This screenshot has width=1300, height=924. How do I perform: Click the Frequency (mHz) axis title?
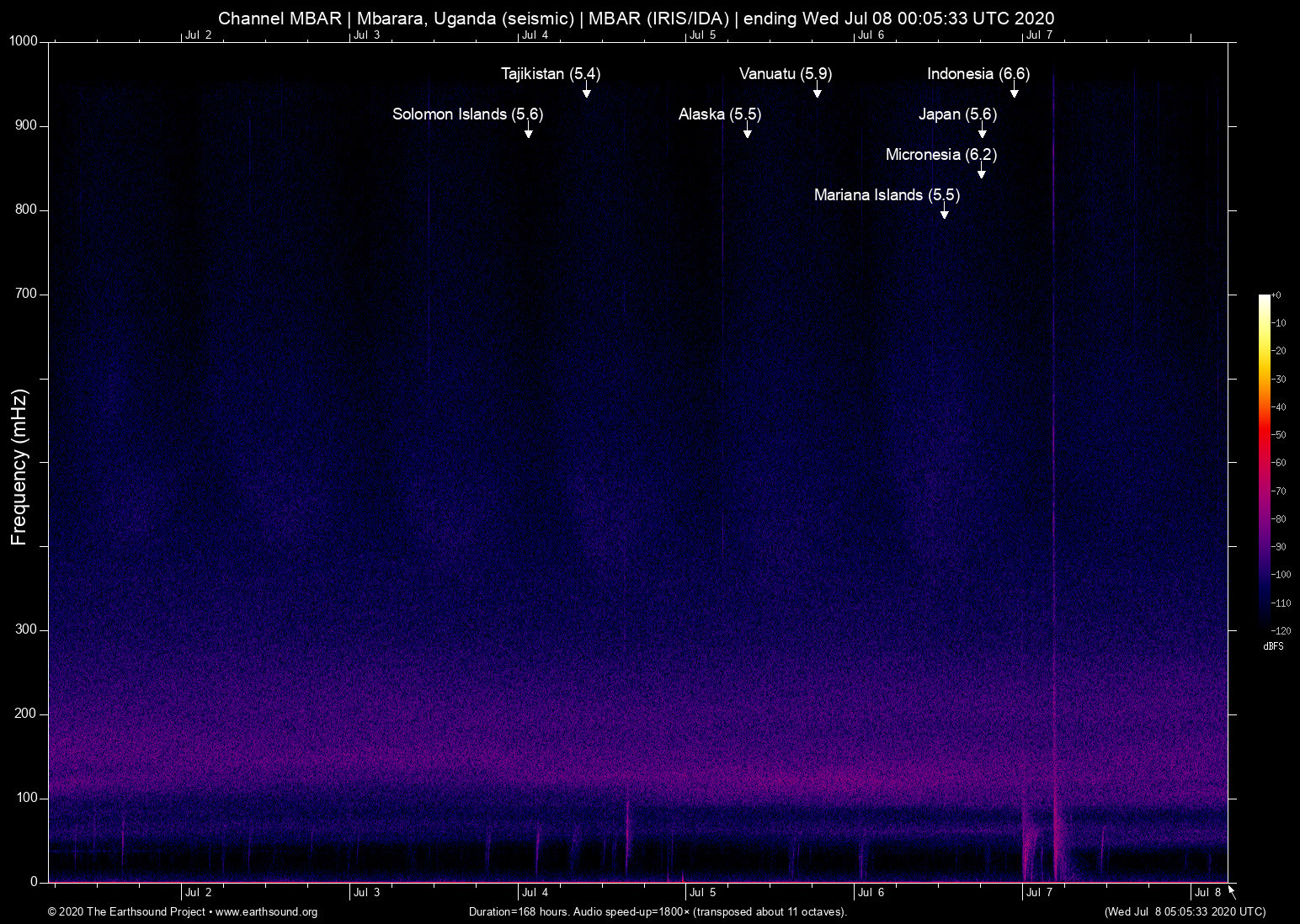(x=19, y=467)
